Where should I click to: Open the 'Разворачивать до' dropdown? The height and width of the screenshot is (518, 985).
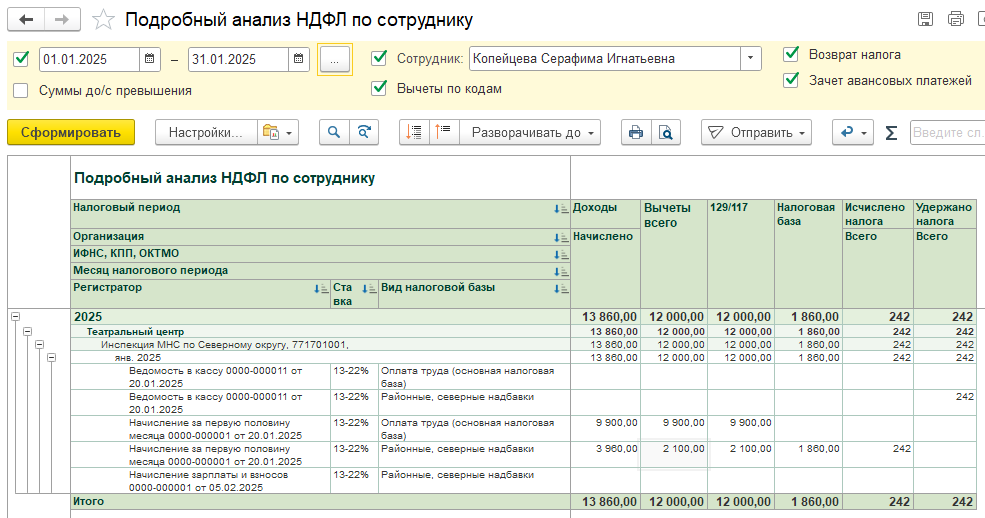pyautogui.click(x=535, y=132)
